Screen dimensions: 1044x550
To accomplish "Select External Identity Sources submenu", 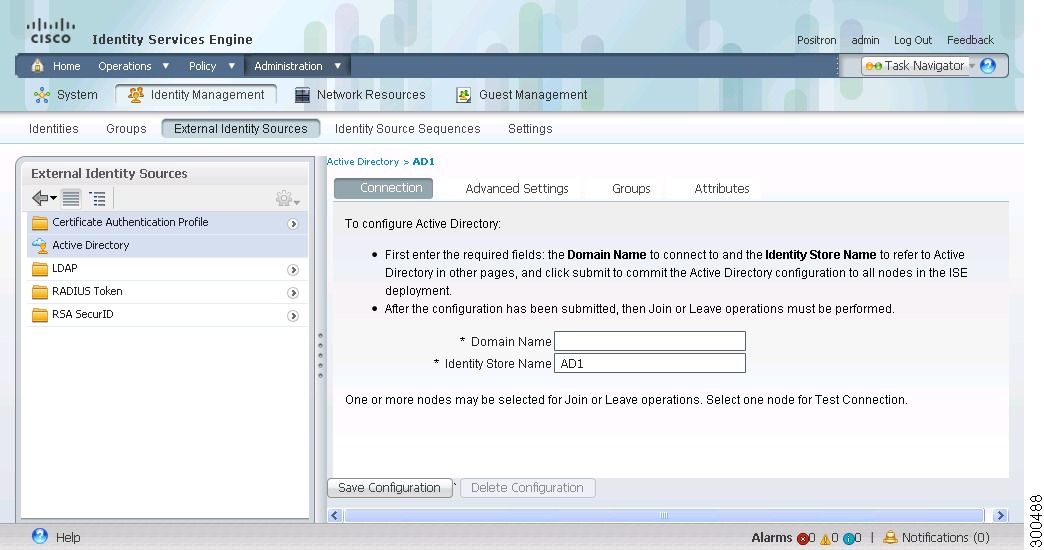I will pos(240,129).
